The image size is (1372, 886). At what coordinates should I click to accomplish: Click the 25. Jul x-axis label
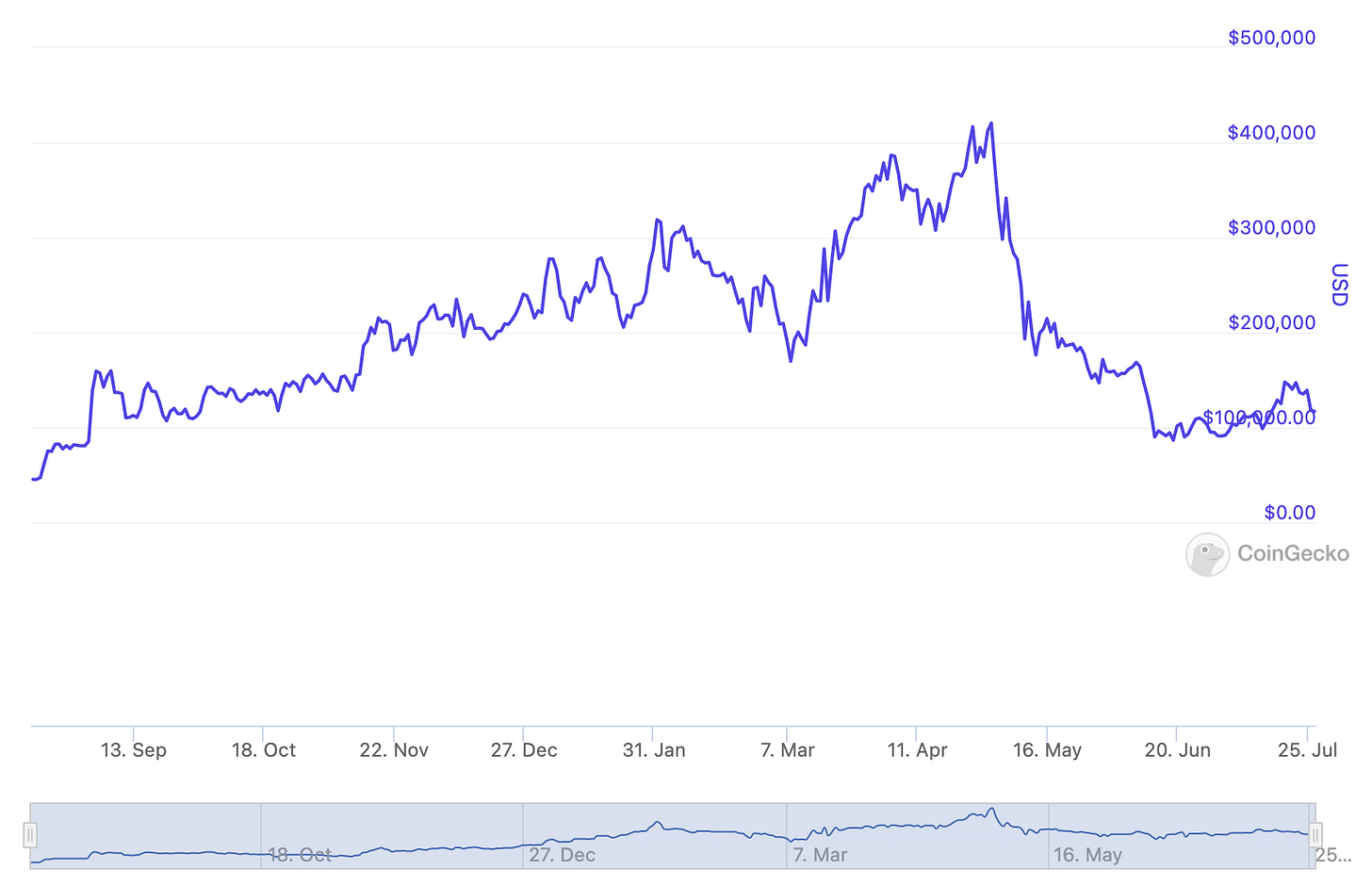[1307, 750]
